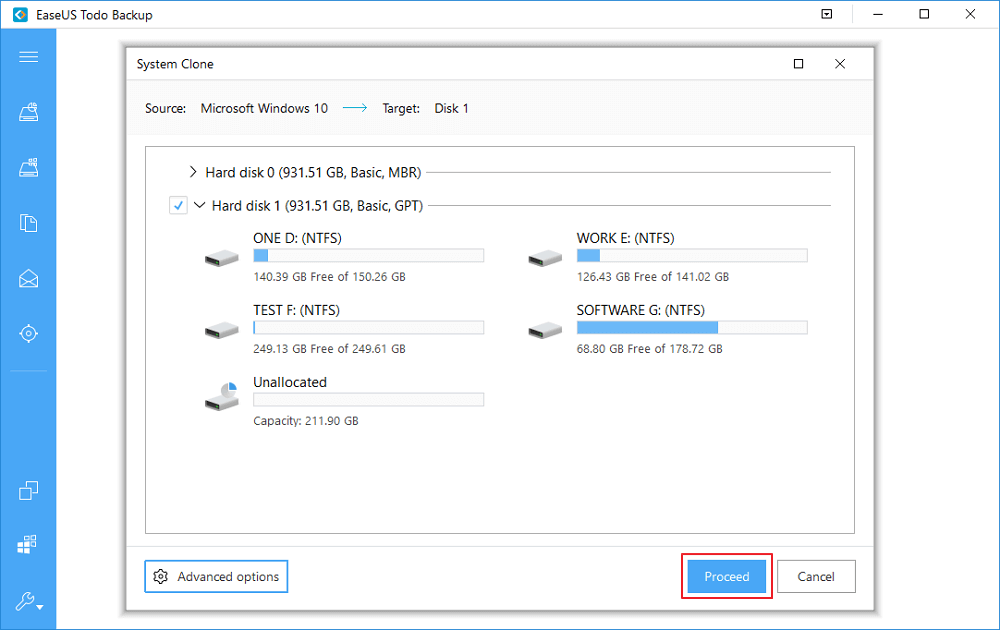The height and width of the screenshot is (630, 1000).
Task: Maximize the EaseUS Todo Backup main window
Action: [x=924, y=14]
